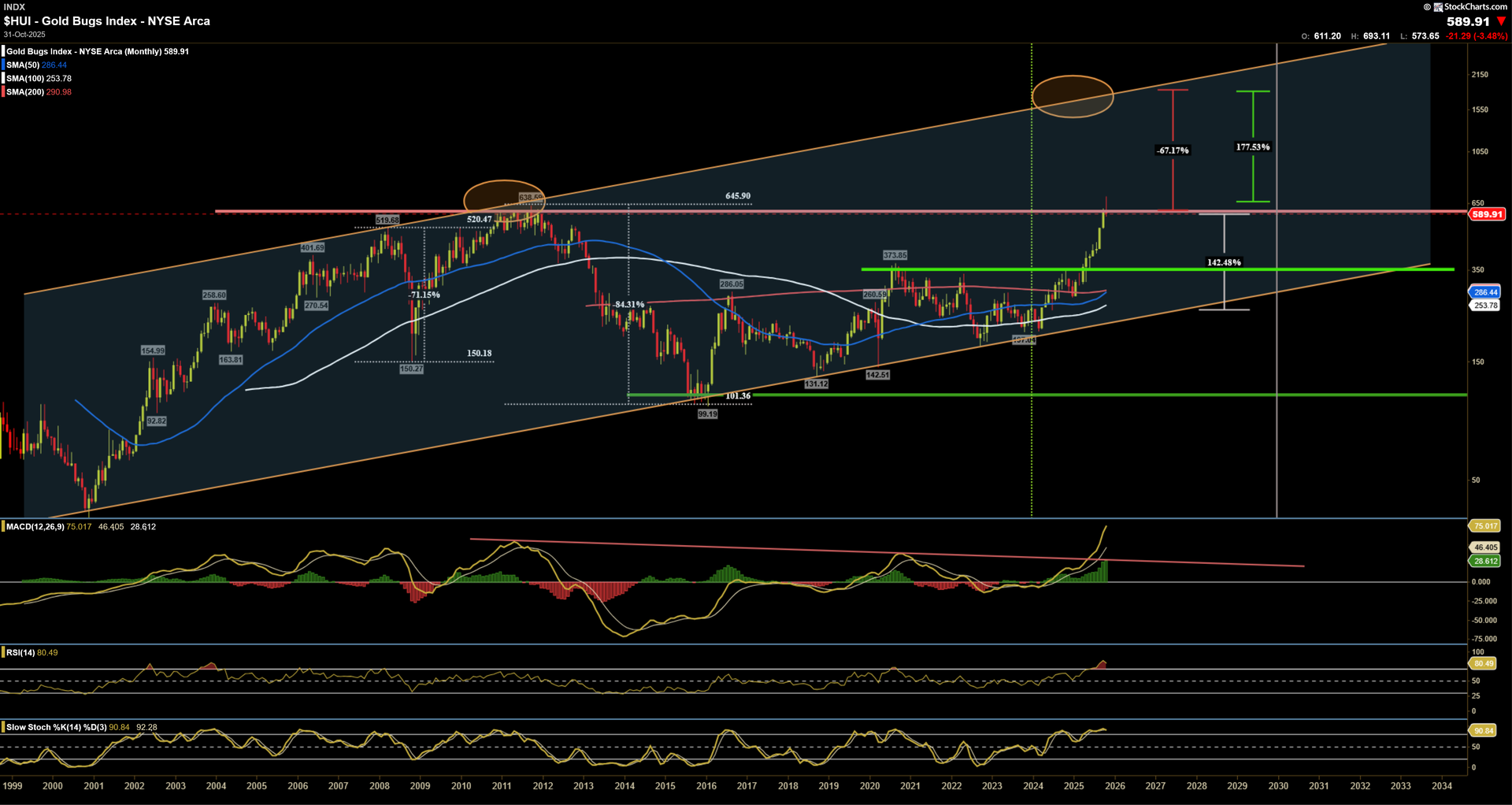Click the StockCharts.com logo
Screen dimensions: 1512x805
tap(1469, 6)
